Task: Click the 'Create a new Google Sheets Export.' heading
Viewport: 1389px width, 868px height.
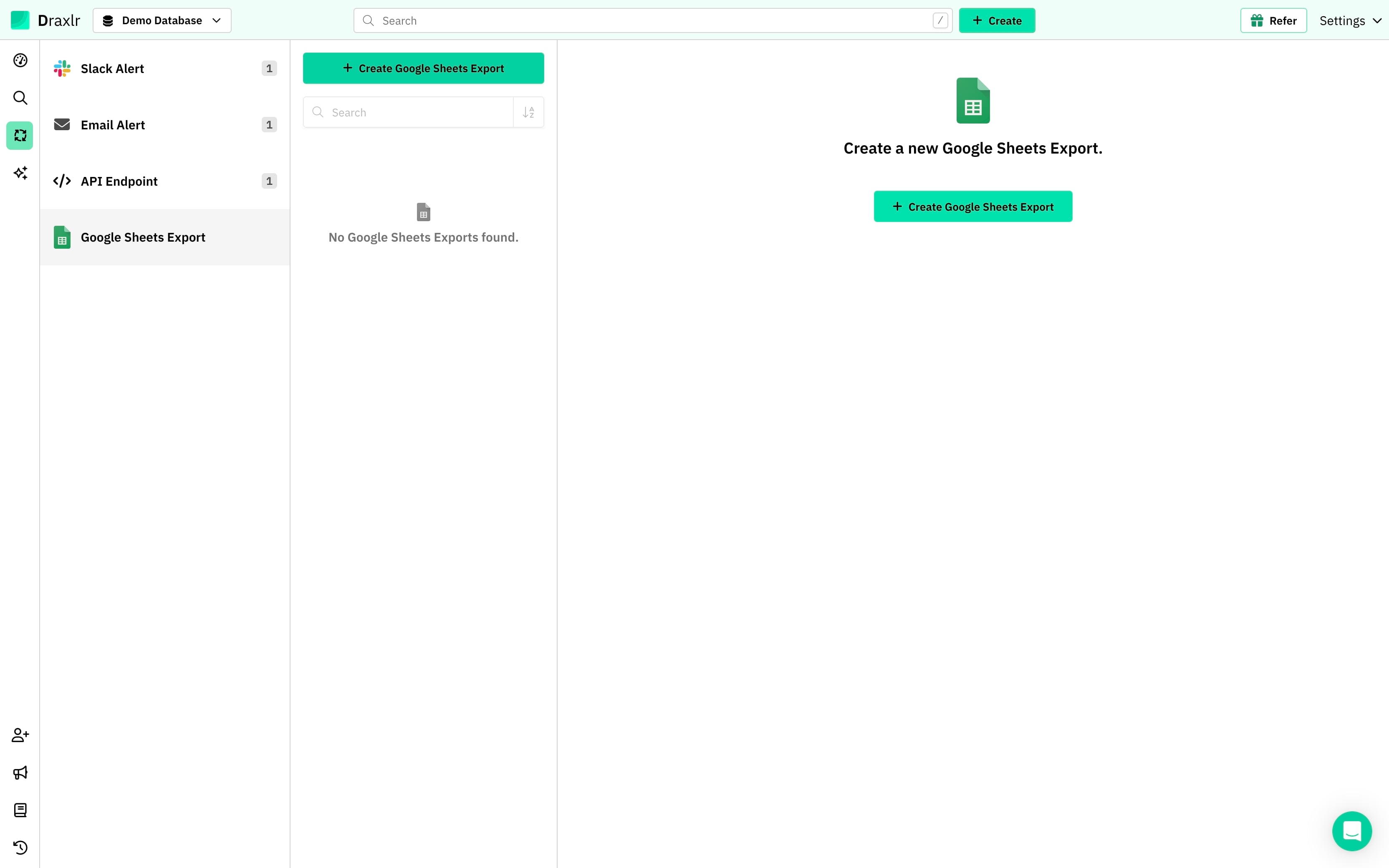Action: pyautogui.click(x=973, y=148)
